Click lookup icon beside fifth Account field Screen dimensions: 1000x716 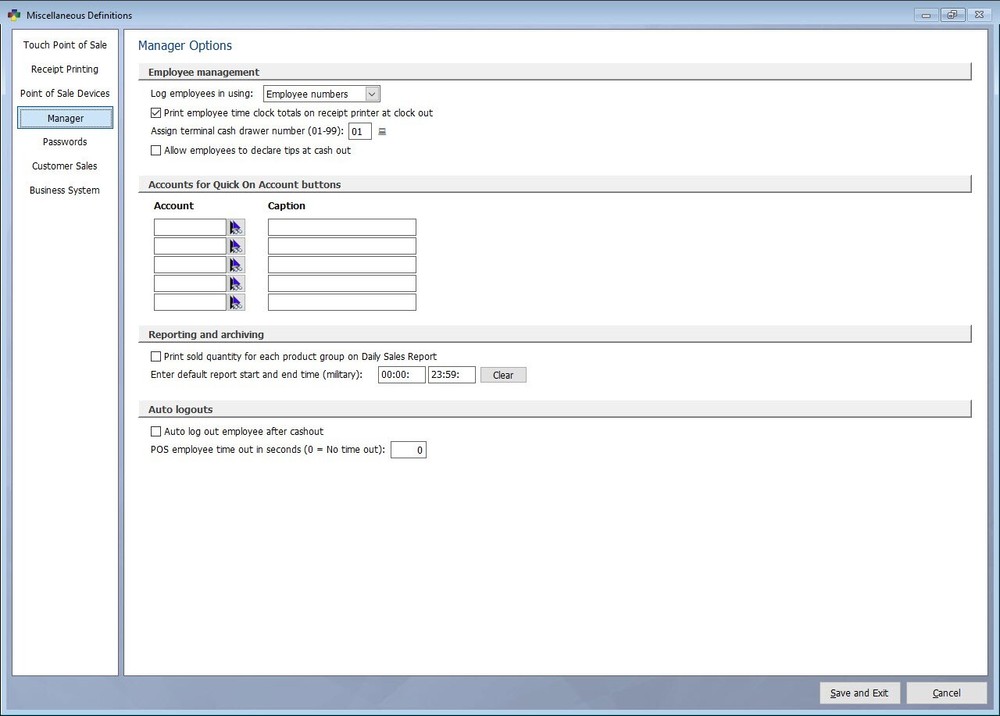click(x=236, y=302)
